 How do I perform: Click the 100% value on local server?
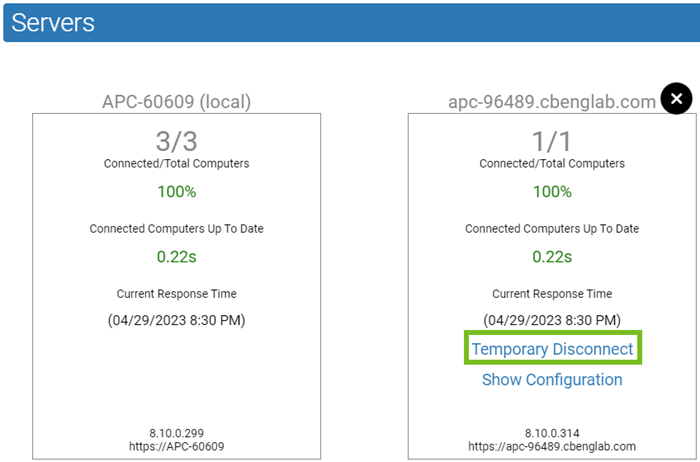point(176,192)
